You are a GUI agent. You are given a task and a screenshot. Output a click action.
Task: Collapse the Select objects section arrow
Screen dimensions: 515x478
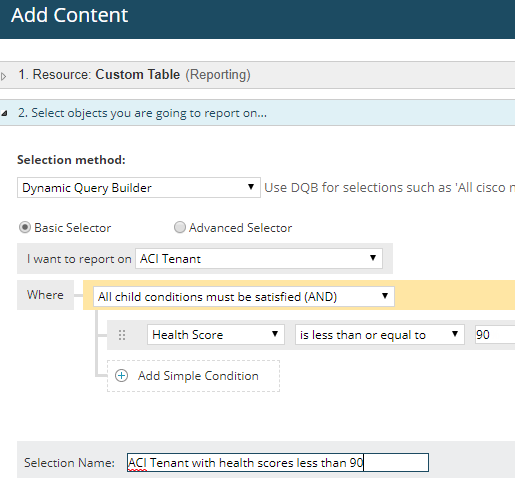(x=4, y=114)
